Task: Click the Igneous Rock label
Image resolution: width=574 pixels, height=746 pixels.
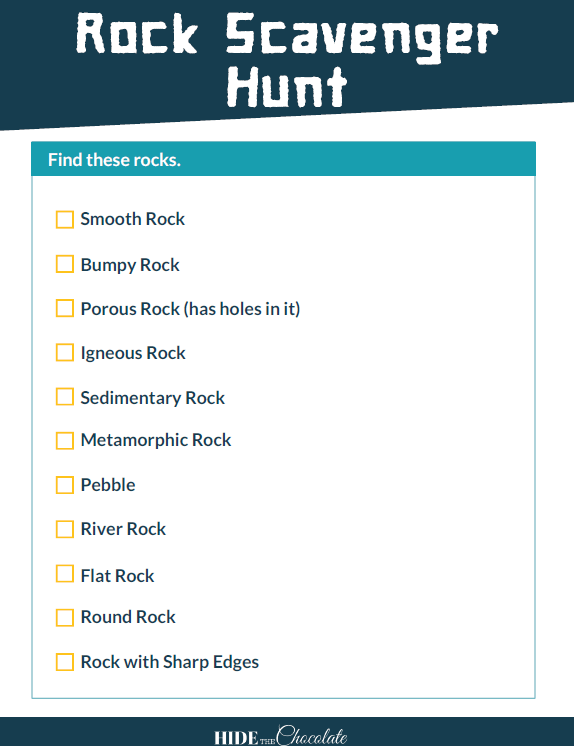Action: click(x=133, y=353)
